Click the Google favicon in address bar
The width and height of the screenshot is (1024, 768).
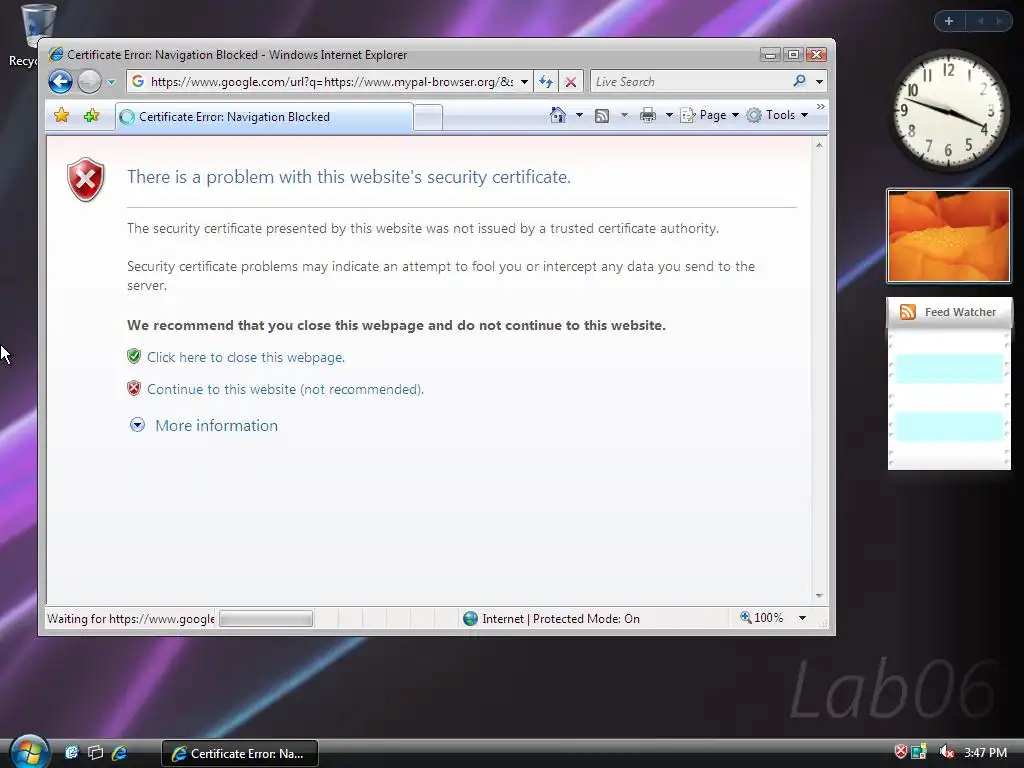(138, 81)
